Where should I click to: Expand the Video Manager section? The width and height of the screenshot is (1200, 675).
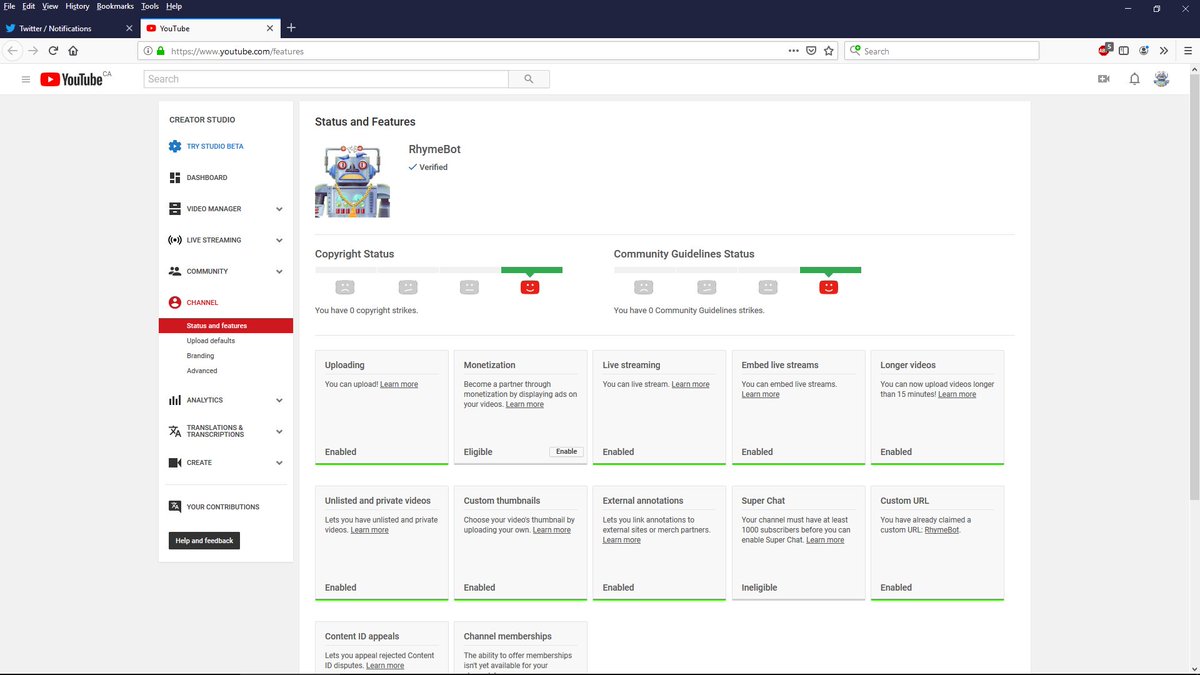pos(279,209)
